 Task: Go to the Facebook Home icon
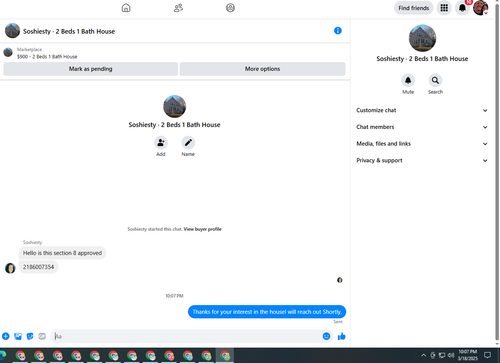pyautogui.click(x=126, y=8)
